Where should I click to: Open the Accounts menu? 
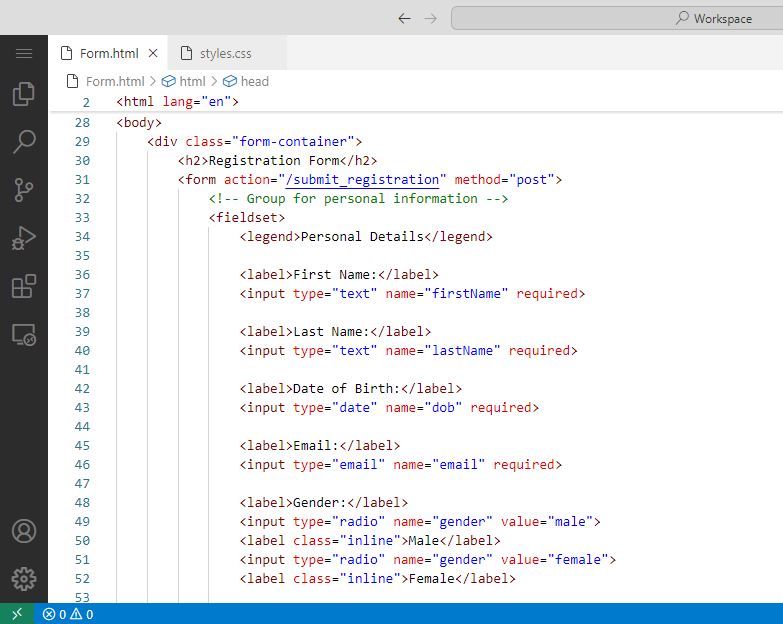tap(23, 531)
